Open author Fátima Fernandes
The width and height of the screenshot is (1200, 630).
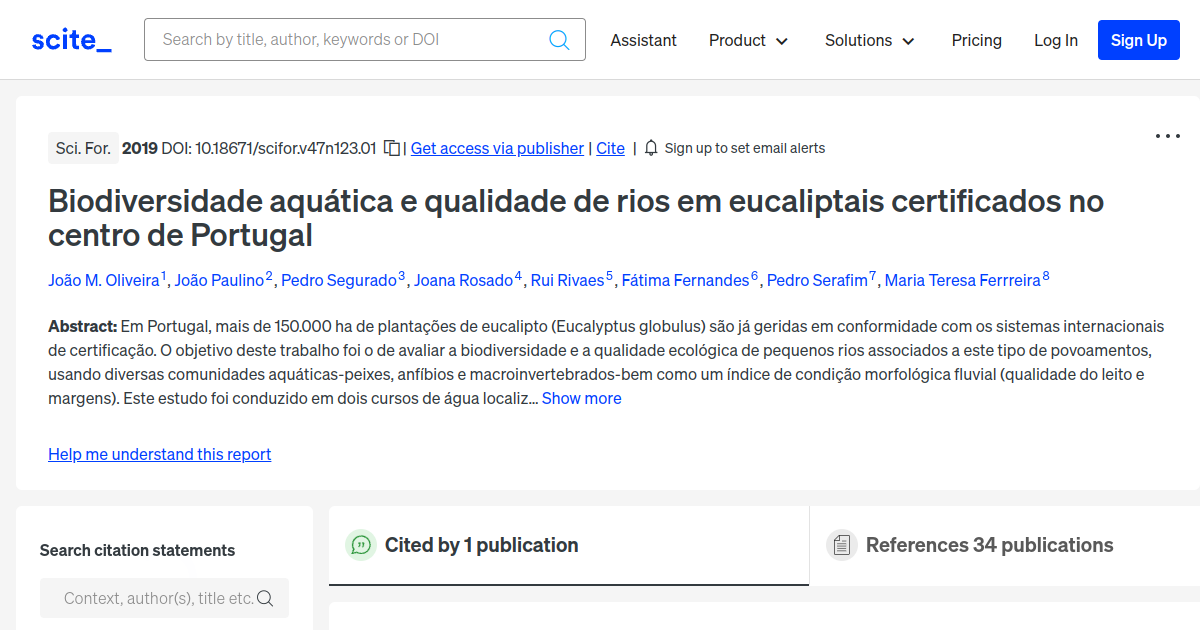pyautogui.click(x=686, y=280)
